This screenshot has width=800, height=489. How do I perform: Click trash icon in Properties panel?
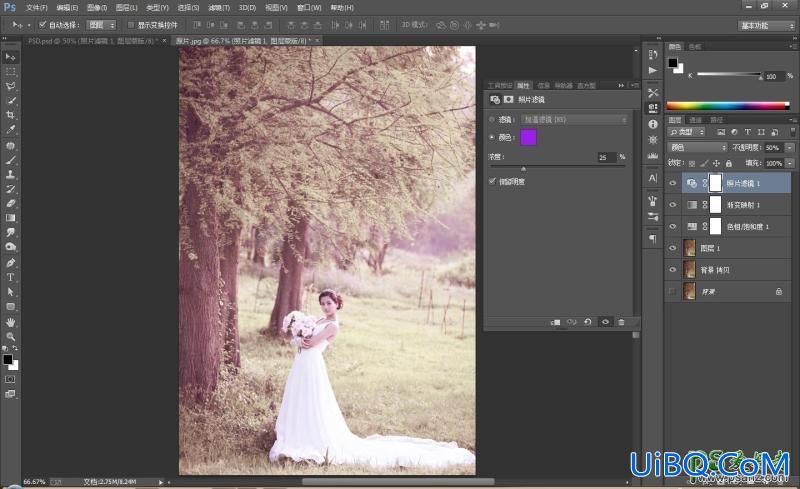point(621,322)
